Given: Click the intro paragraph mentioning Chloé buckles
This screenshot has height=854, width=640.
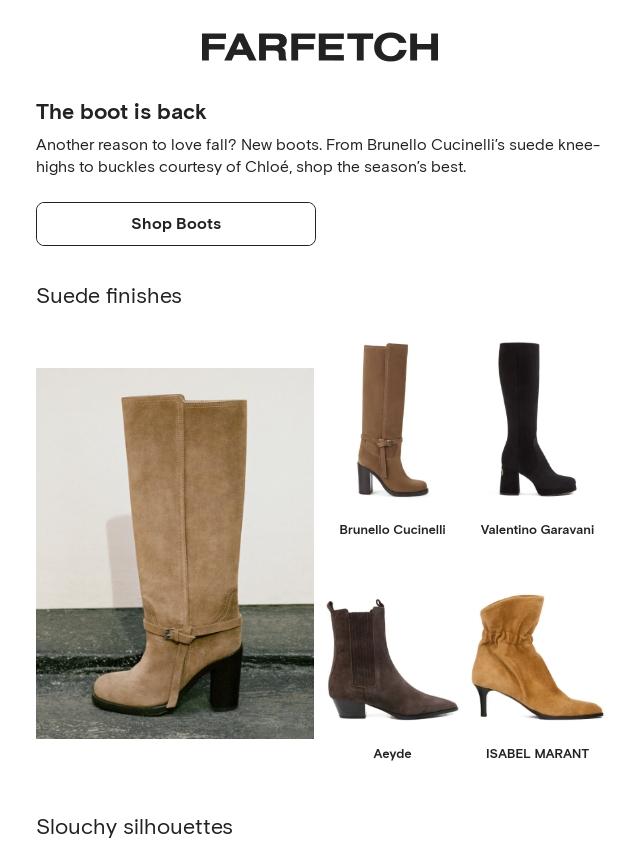Looking at the screenshot, I should (318, 156).
